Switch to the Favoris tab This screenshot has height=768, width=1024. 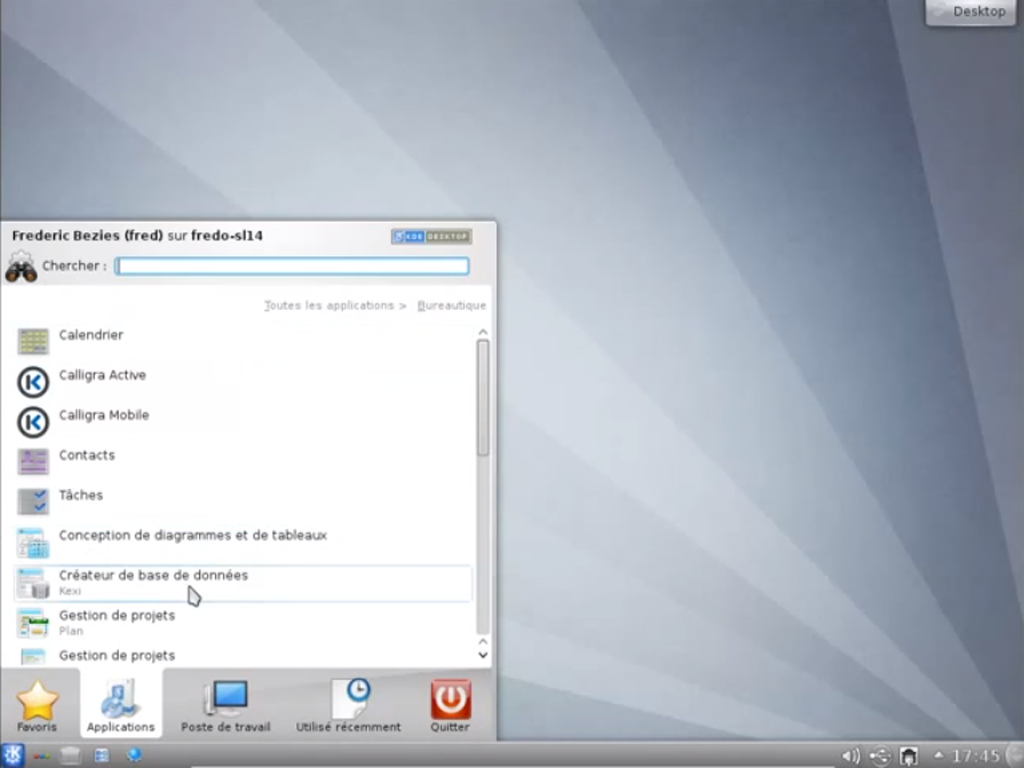(37, 703)
